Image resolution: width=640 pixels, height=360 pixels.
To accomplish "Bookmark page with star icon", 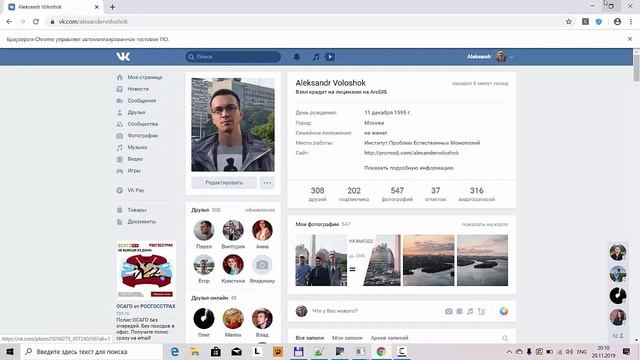I will 569,22.
